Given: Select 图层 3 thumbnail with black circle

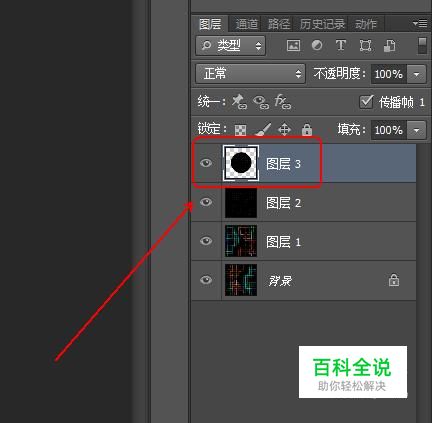Looking at the screenshot, I should click(241, 163).
